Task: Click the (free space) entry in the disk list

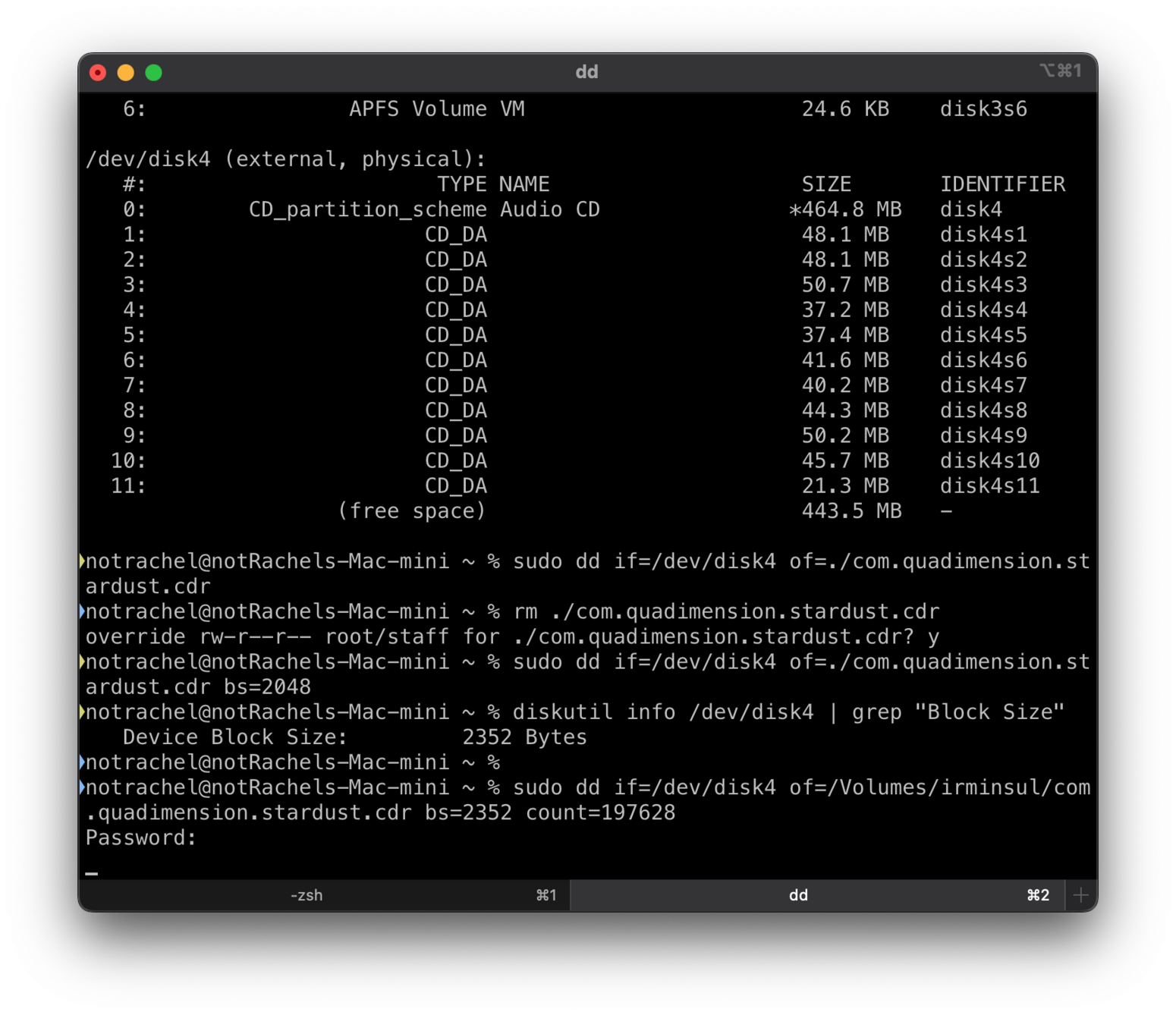Action: pos(410,511)
